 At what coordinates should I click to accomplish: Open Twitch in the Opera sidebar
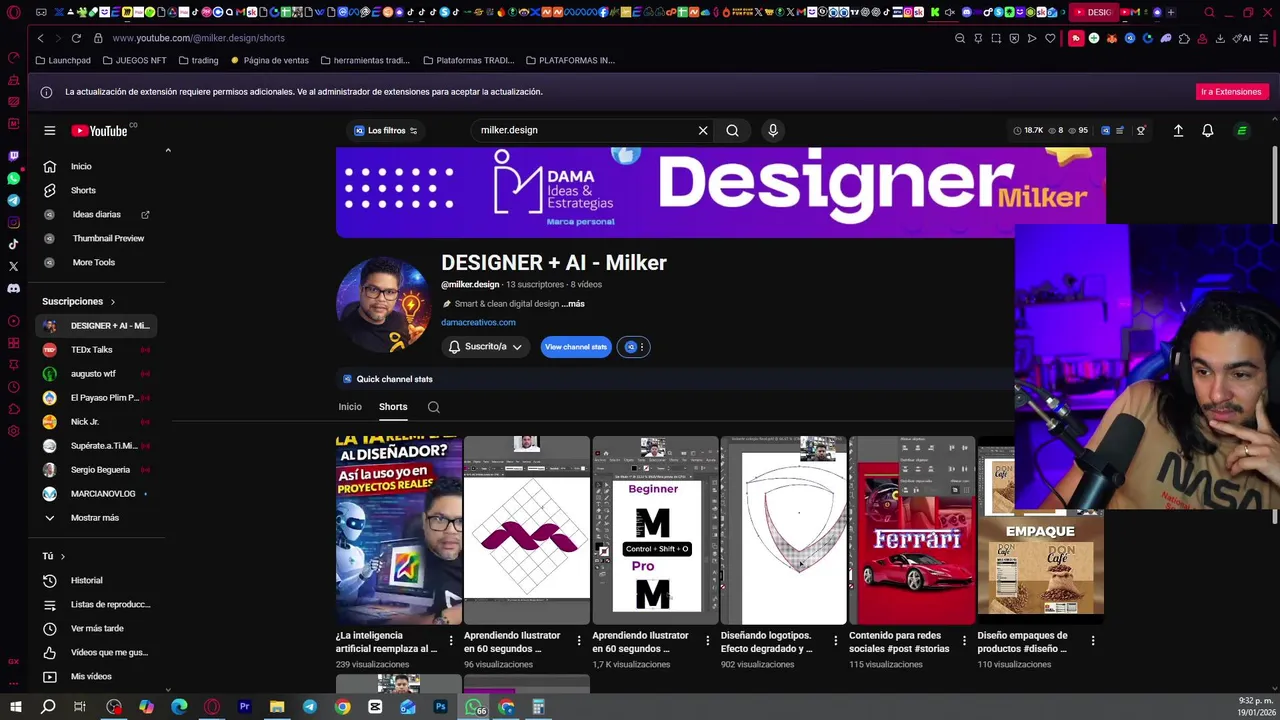click(13, 156)
